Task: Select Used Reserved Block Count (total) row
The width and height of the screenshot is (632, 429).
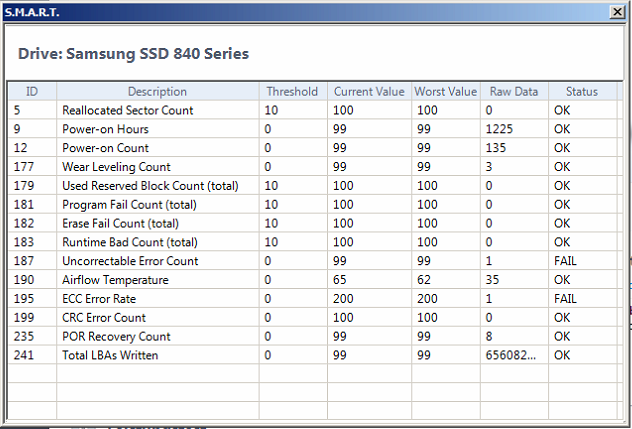Action: pos(313,185)
